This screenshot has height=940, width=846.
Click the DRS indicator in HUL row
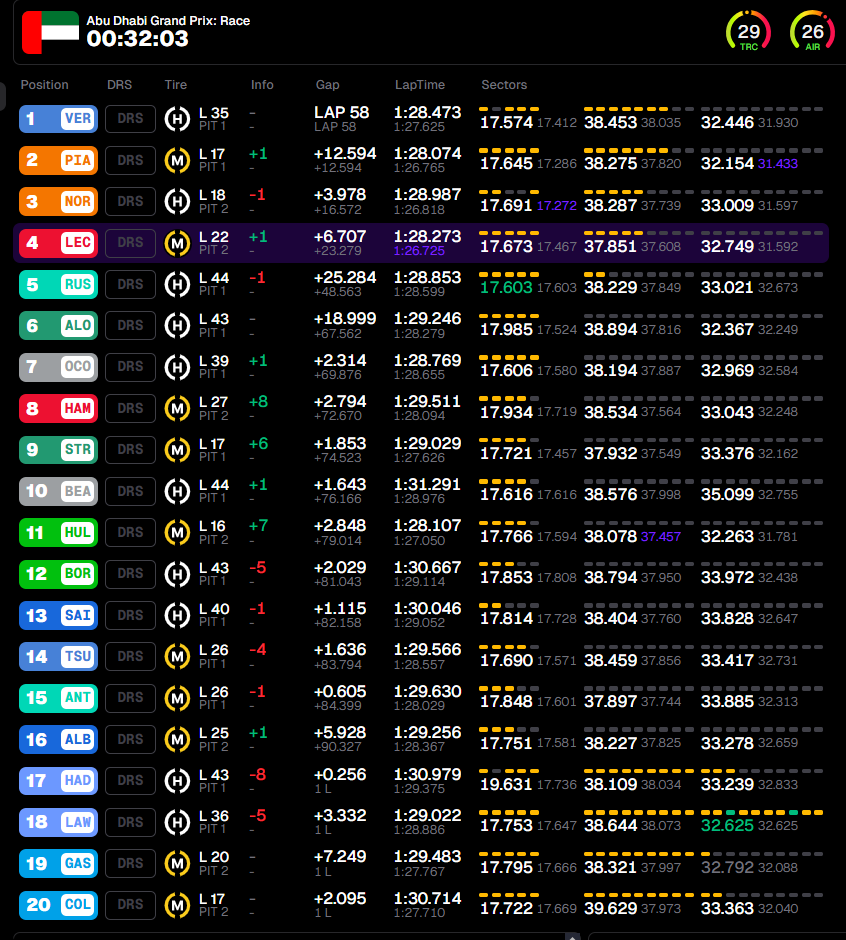(x=130, y=532)
